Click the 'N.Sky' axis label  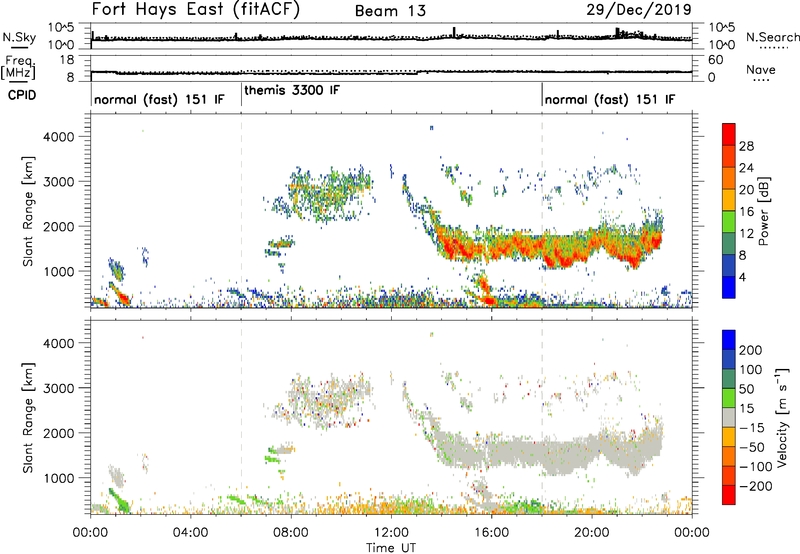coord(19,37)
